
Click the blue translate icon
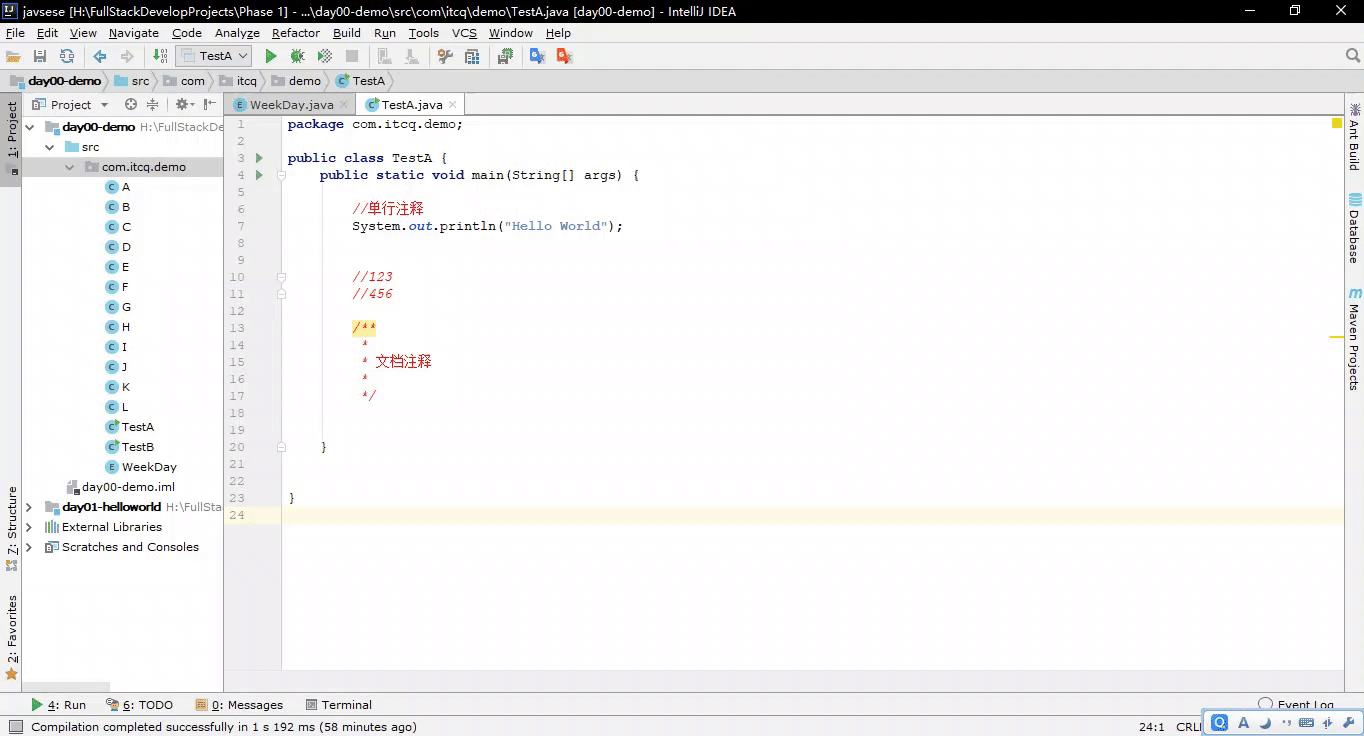(x=537, y=57)
